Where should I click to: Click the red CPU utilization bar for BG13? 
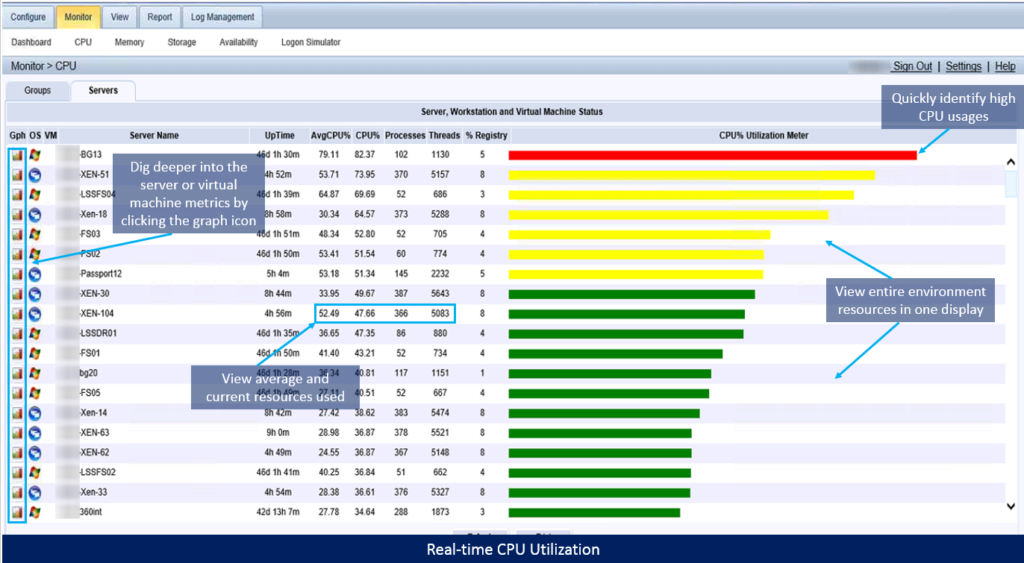[x=712, y=155]
